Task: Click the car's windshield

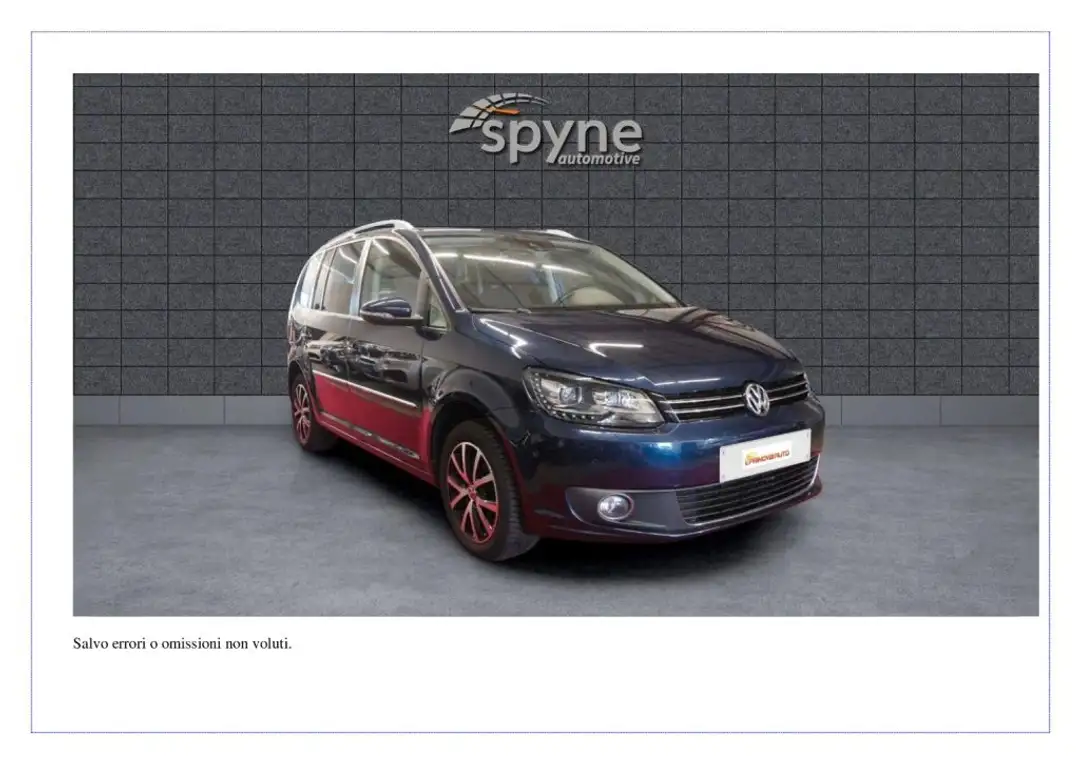Action: (544, 272)
